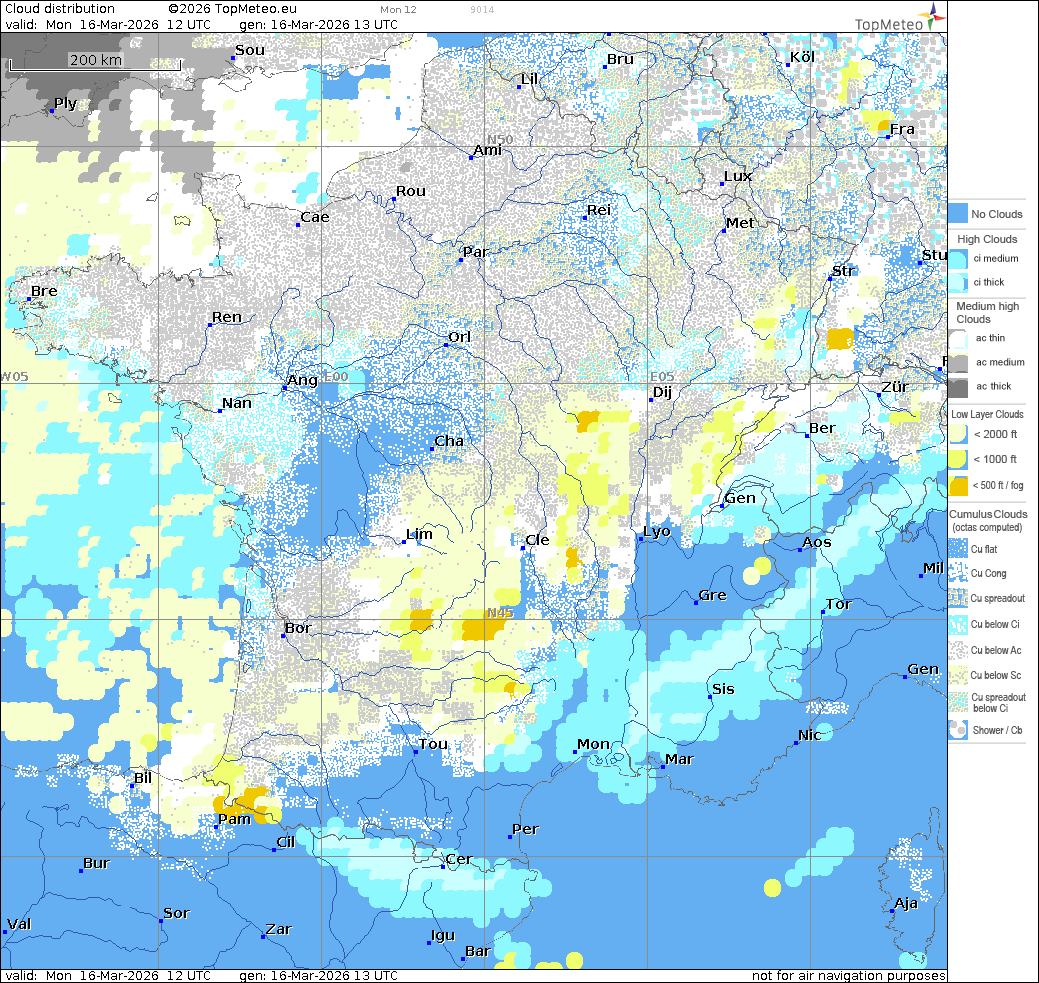Image resolution: width=1039 pixels, height=983 pixels.
Task: Select the ci medium legend icon
Action: pyautogui.click(x=957, y=258)
